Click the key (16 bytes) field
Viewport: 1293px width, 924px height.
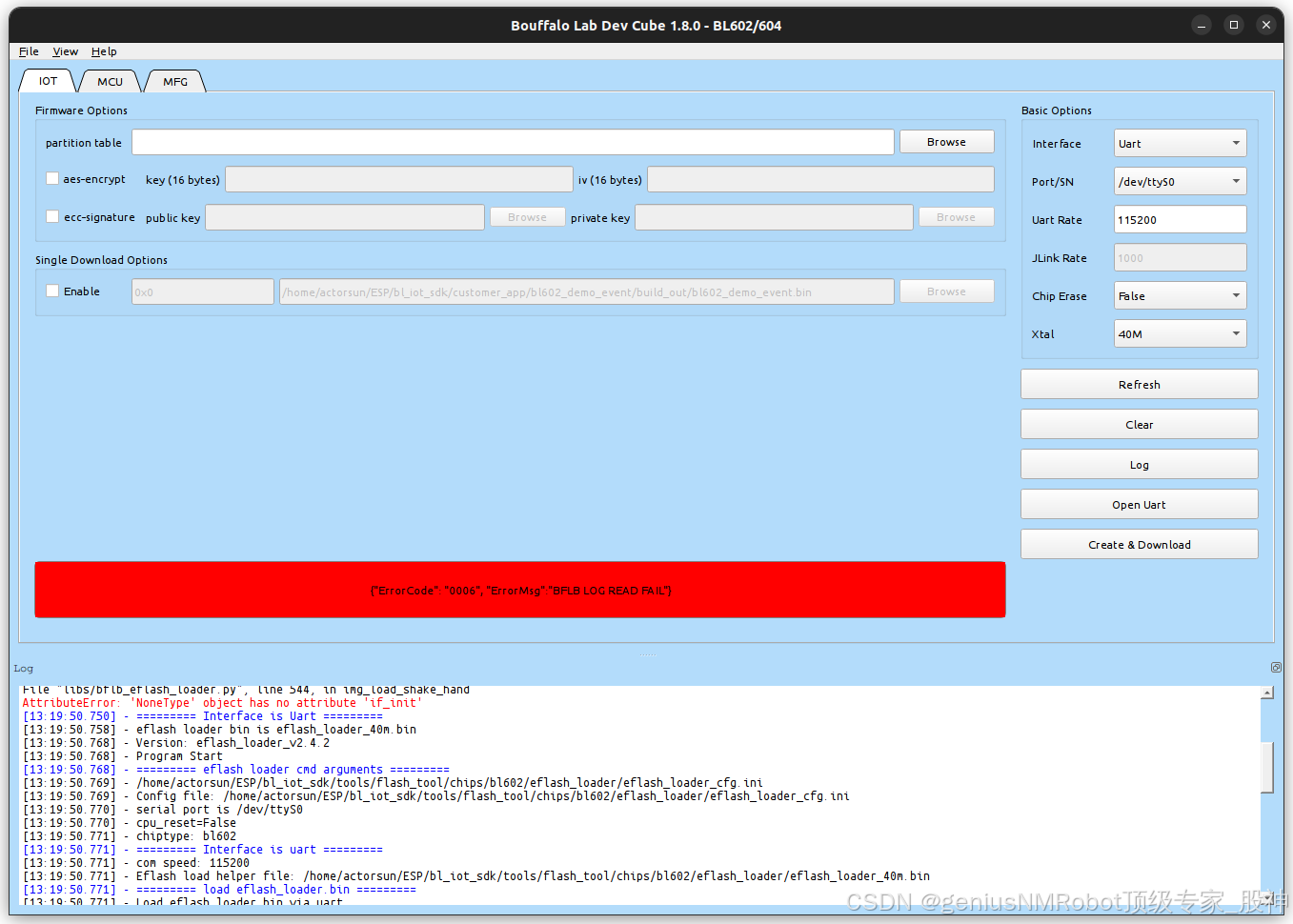(398, 179)
